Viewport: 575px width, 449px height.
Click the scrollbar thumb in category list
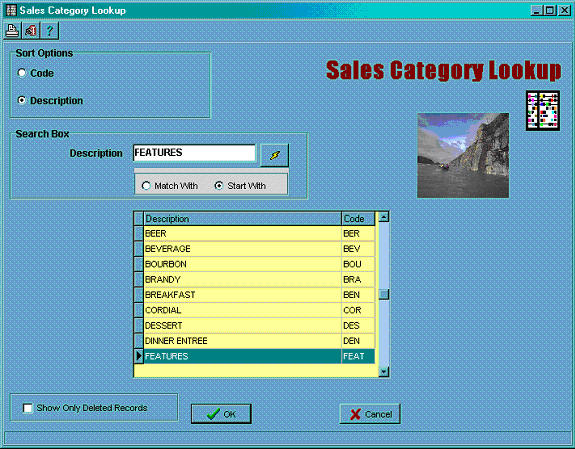tap(384, 294)
